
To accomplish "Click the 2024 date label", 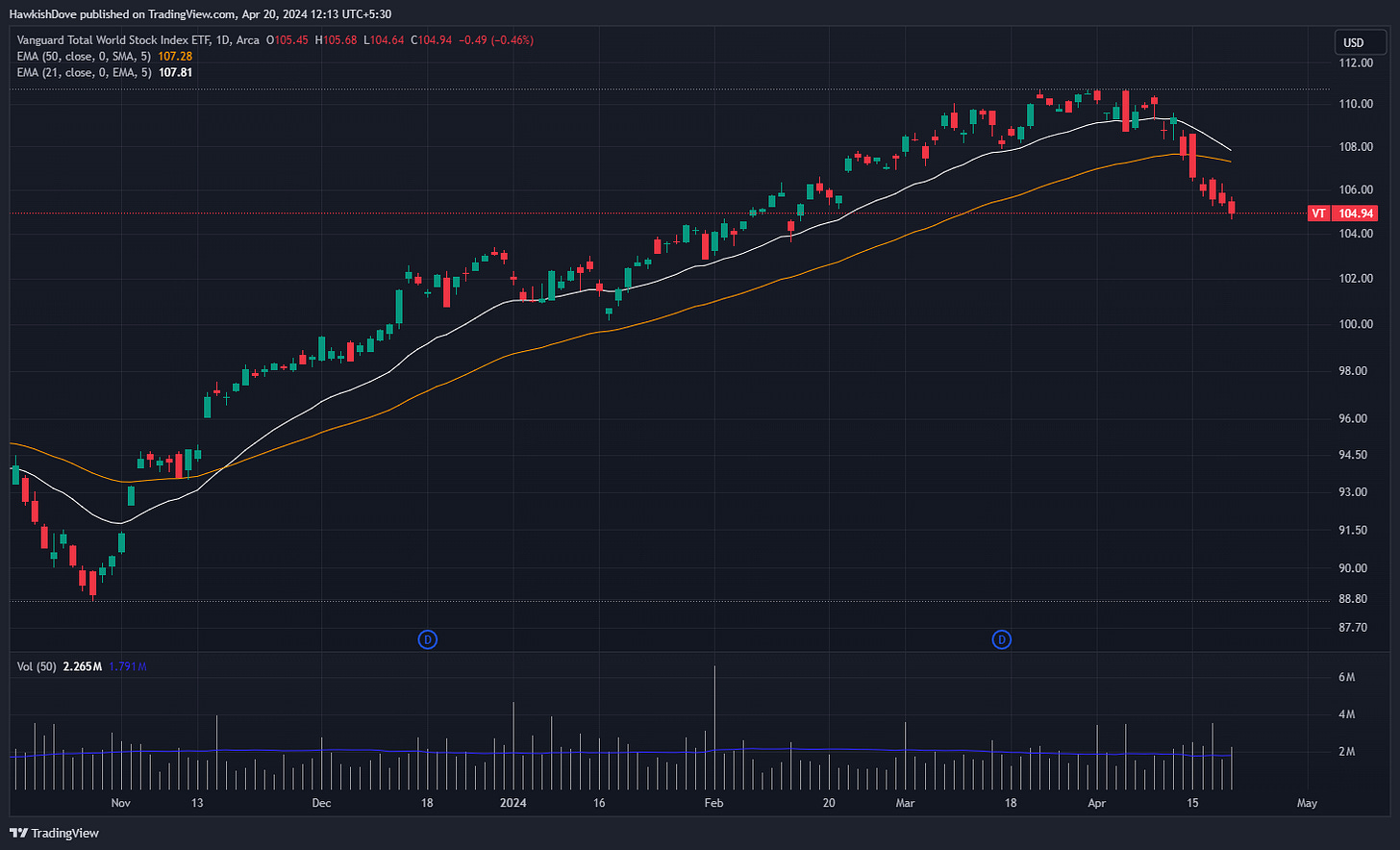I will point(512,803).
